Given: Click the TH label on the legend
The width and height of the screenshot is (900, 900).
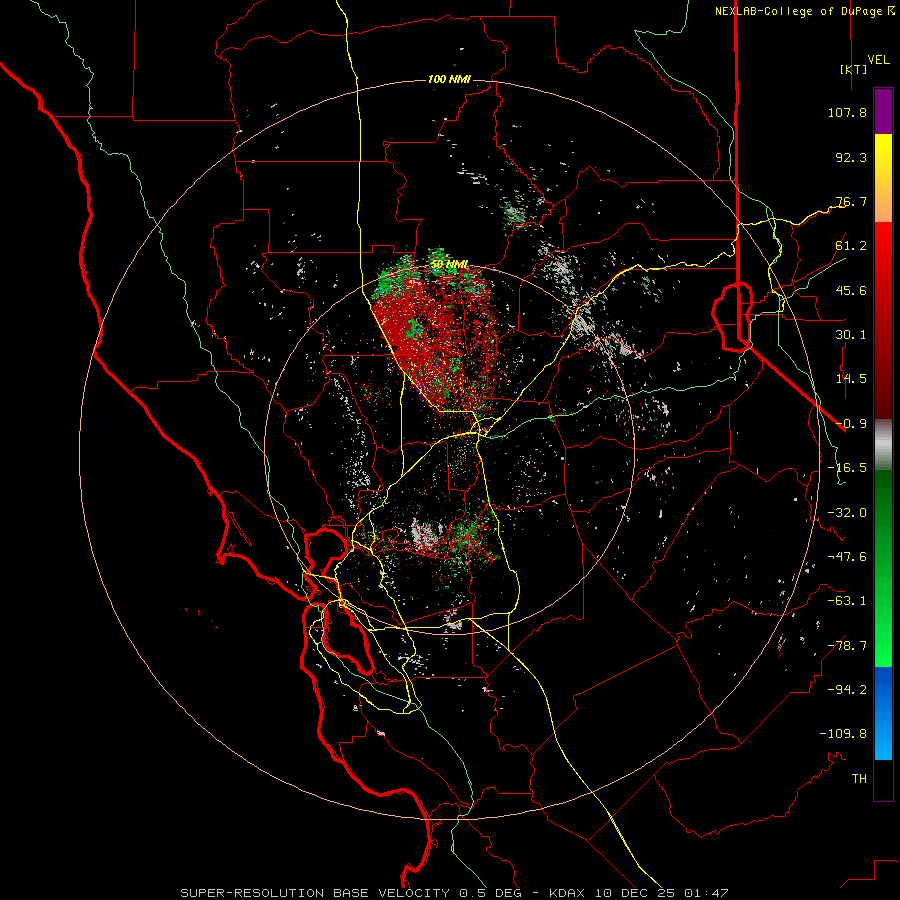Looking at the screenshot, I should point(859,779).
